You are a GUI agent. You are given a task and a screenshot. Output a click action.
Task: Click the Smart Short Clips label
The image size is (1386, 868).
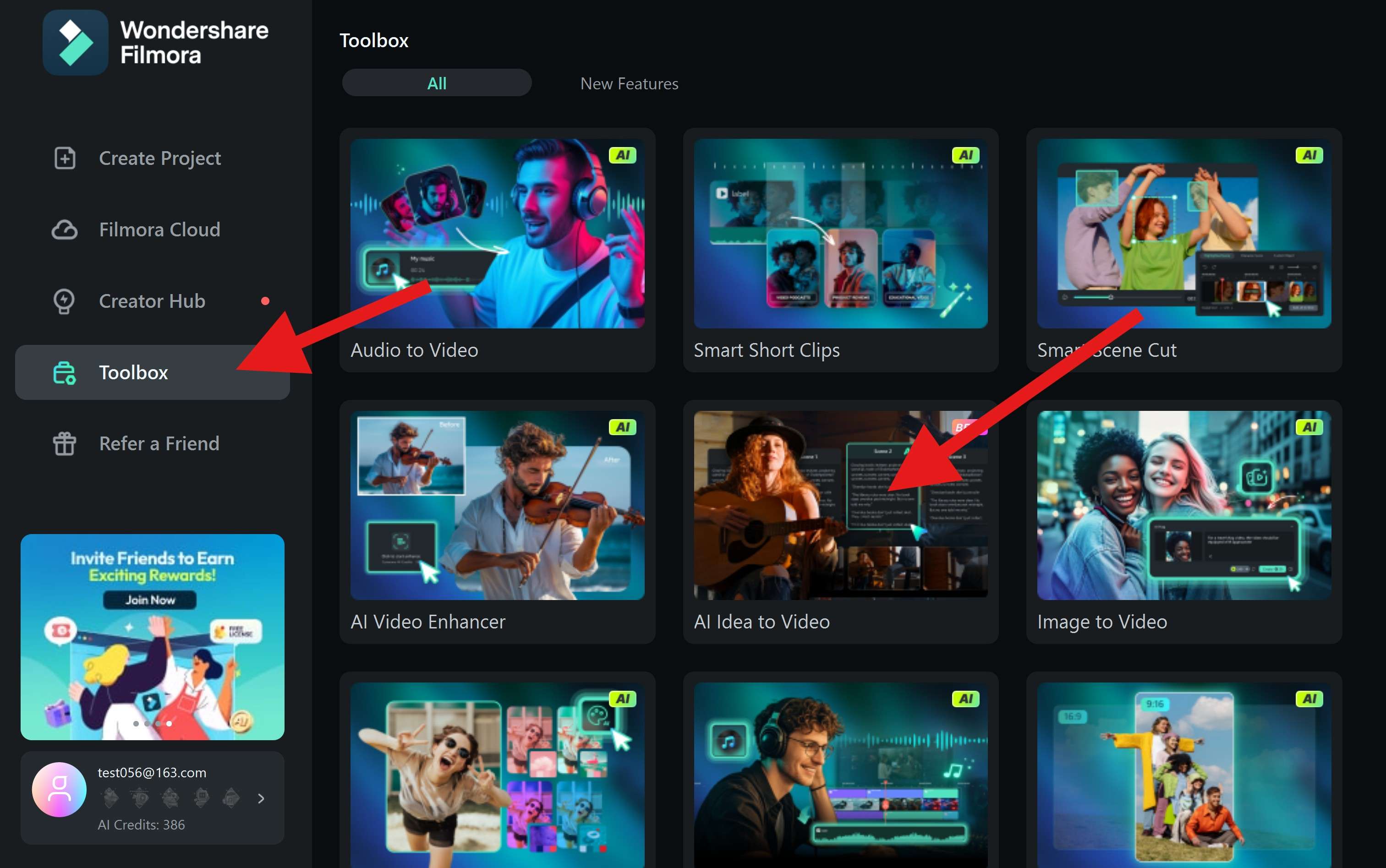pos(767,350)
